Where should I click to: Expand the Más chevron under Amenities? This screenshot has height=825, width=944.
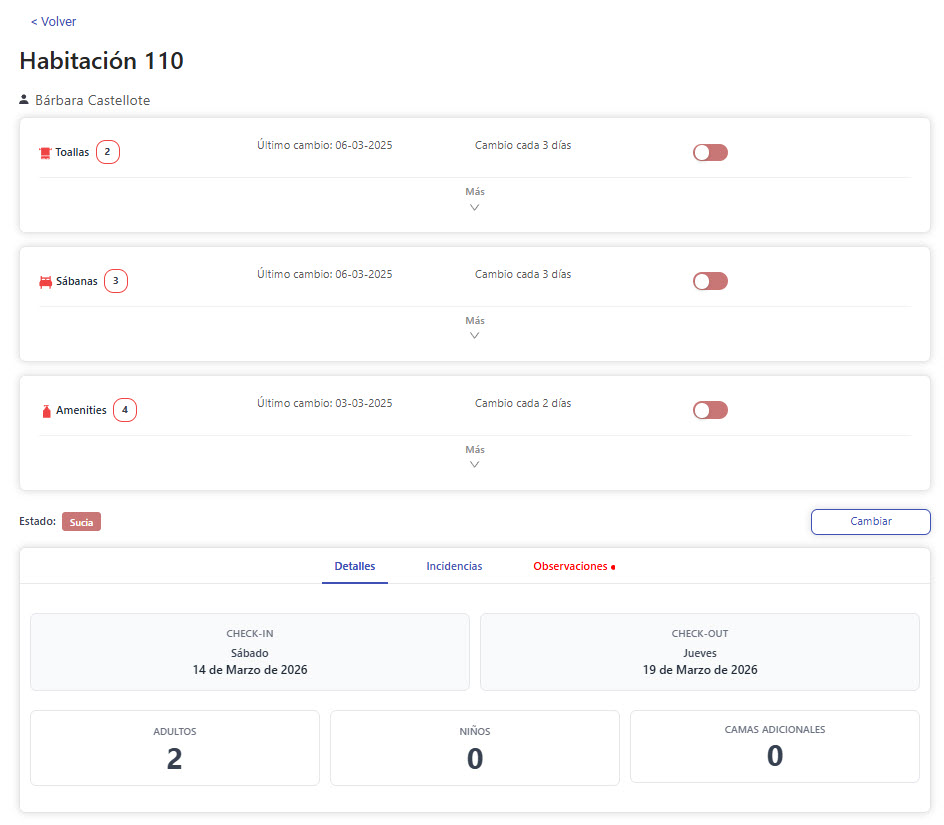pos(475,458)
